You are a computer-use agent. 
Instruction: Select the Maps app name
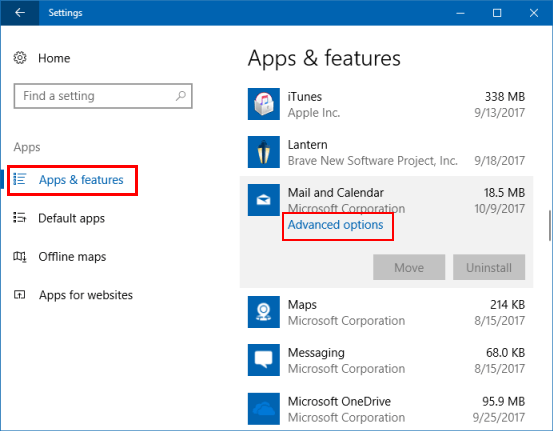click(302, 305)
